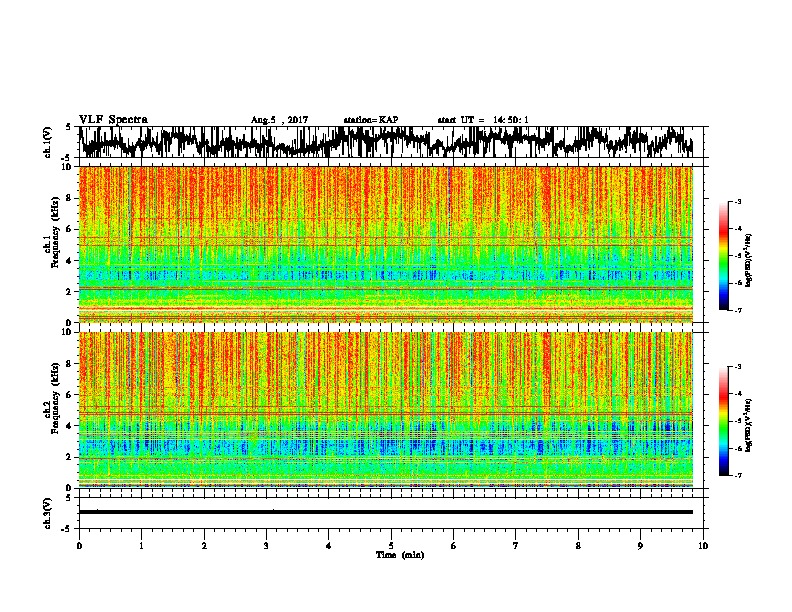
Task: Click the "-7" tick on ch.2 colorbar
Action: (738, 475)
